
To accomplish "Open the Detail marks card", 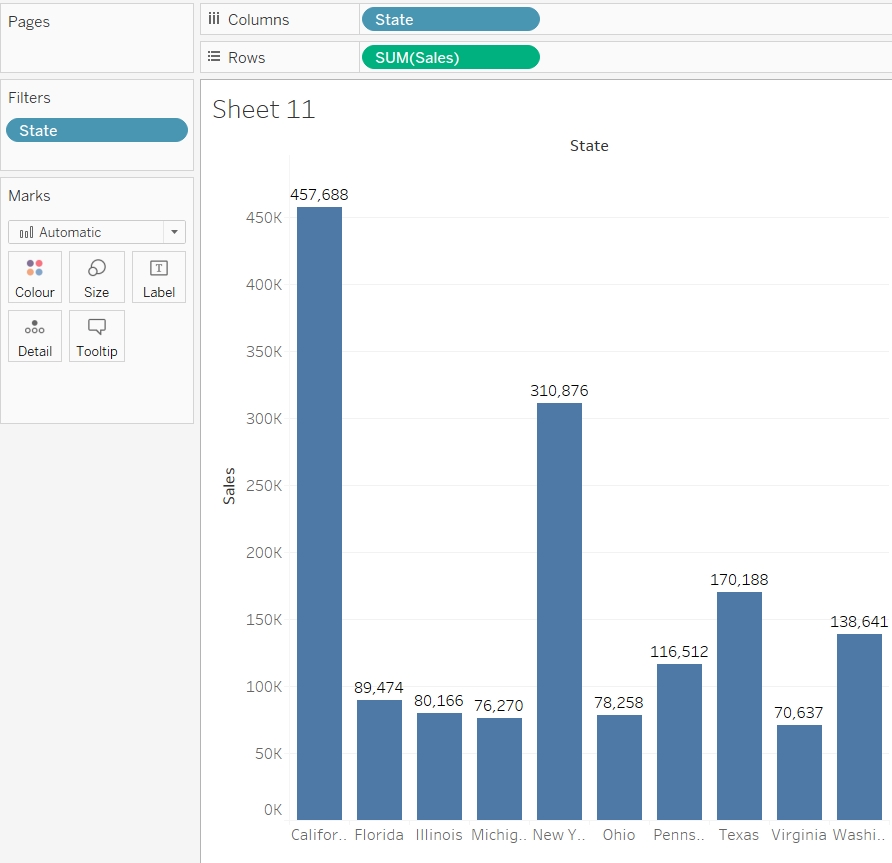I will click(x=35, y=327).
